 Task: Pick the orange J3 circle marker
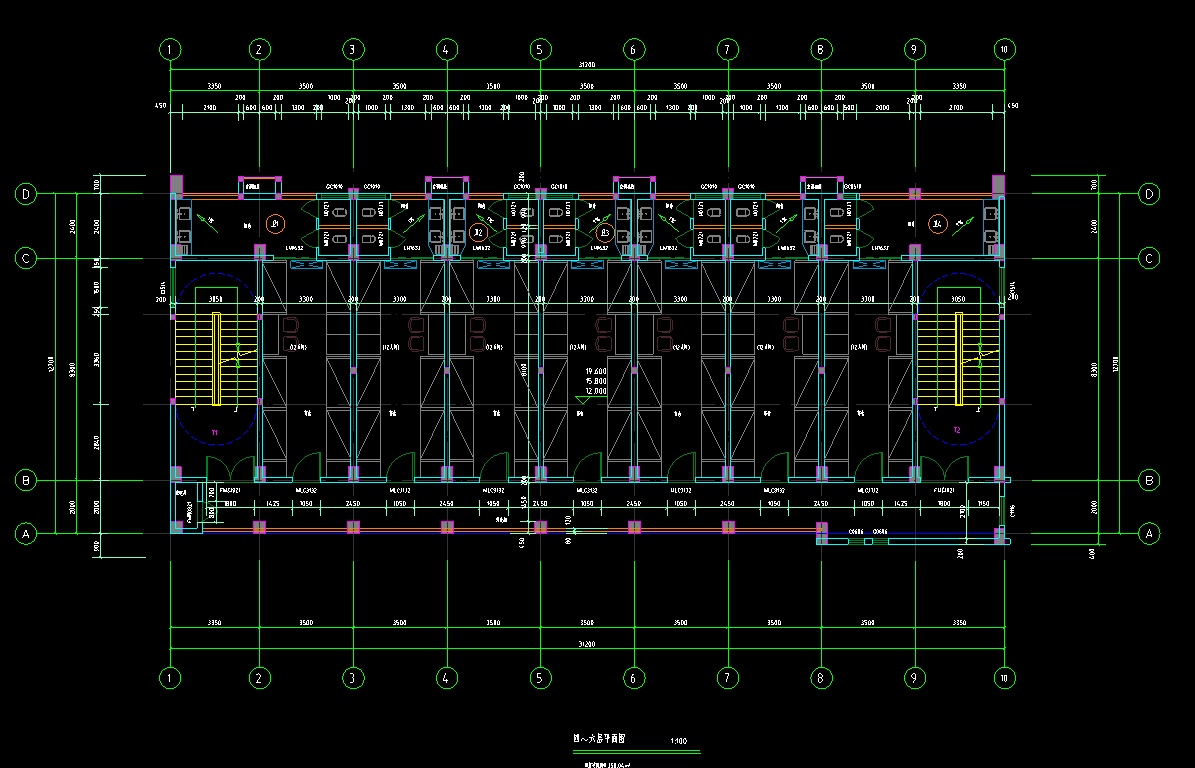(603, 233)
